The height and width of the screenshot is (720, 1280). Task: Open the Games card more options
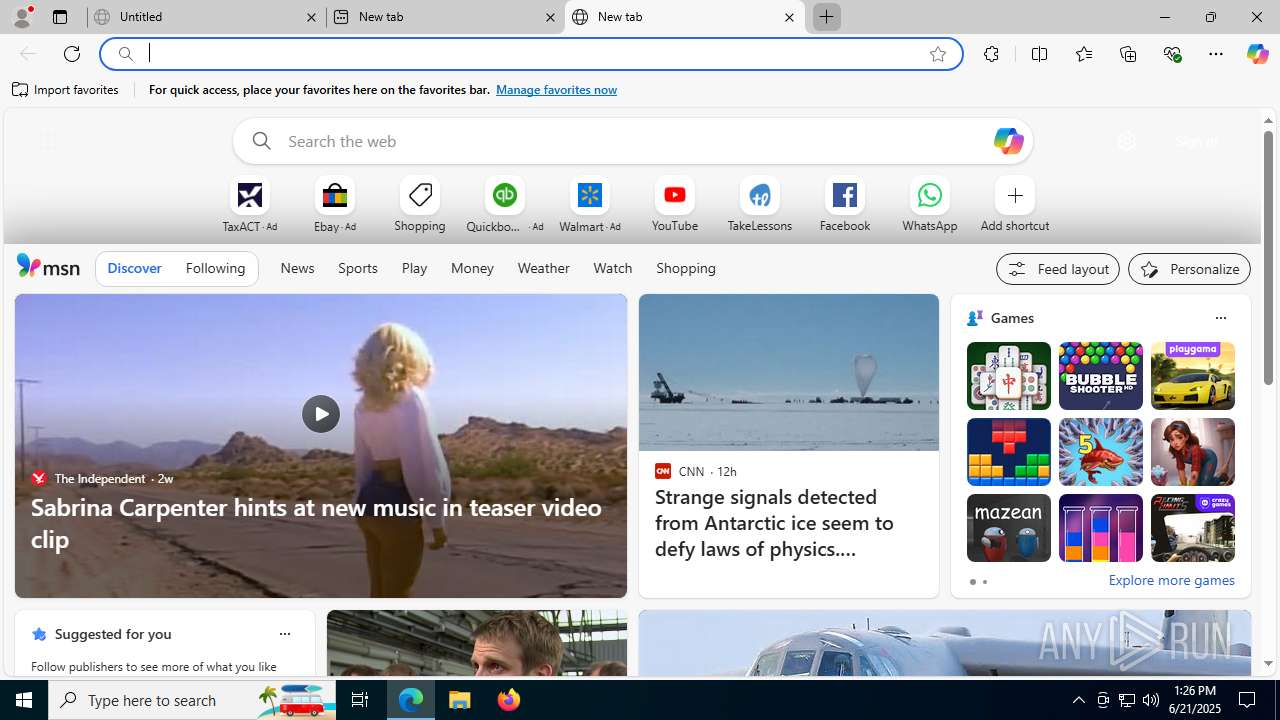(x=1220, y=318)
